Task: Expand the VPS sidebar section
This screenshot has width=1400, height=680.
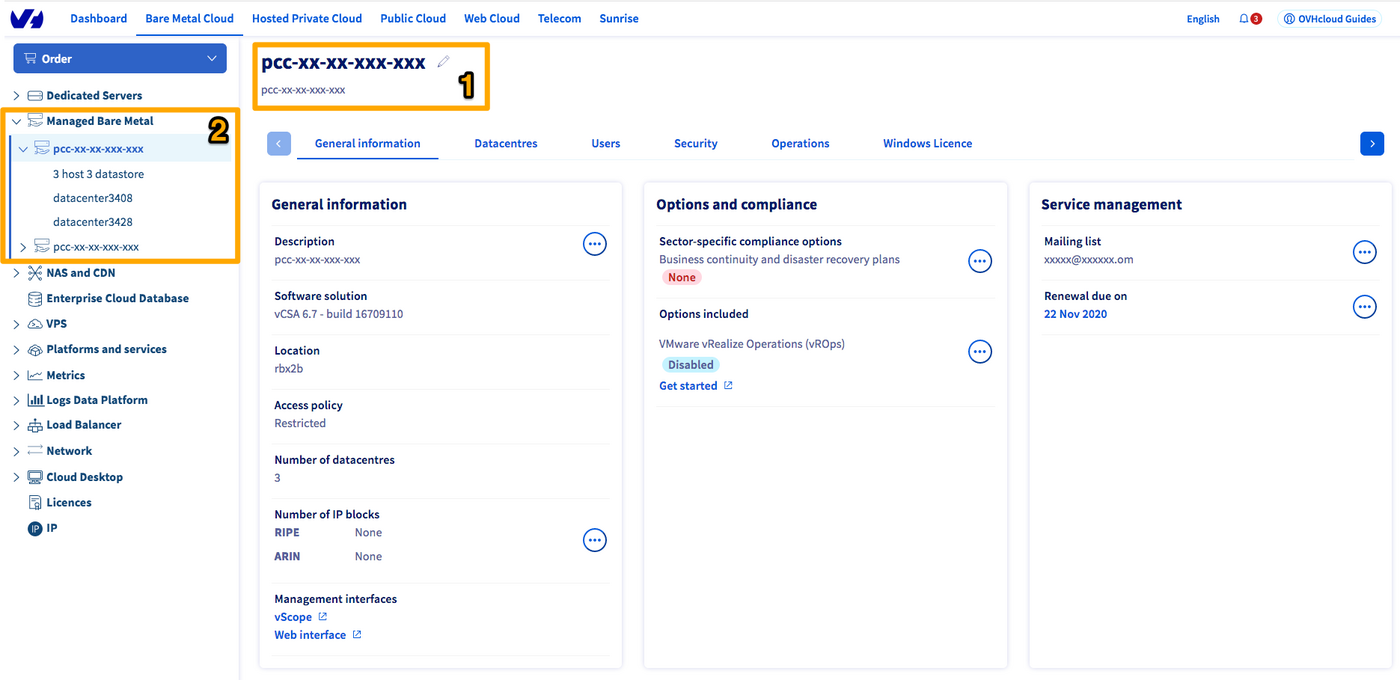Action: [x=16, y=324]
